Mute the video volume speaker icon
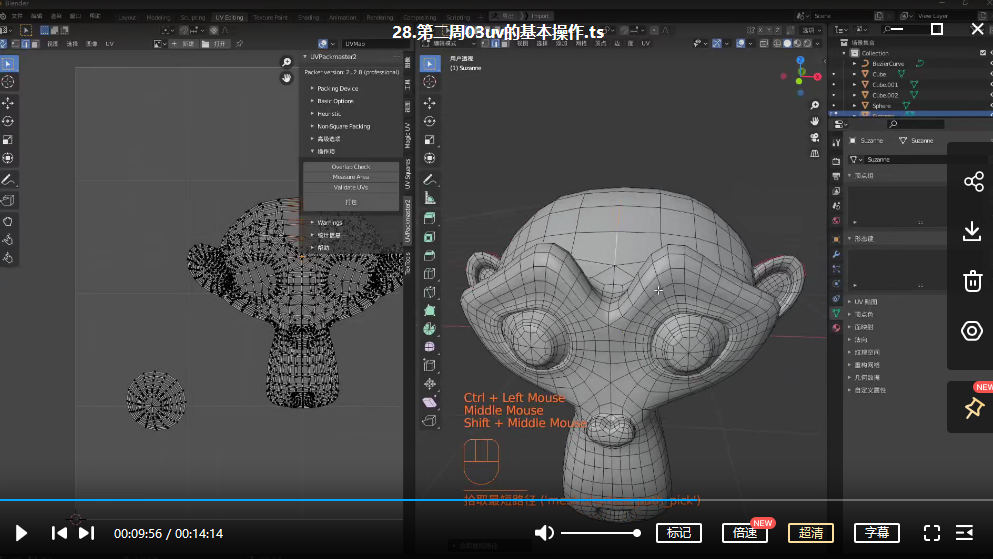Viewport: 993px width, 559px height. [544, 533]
